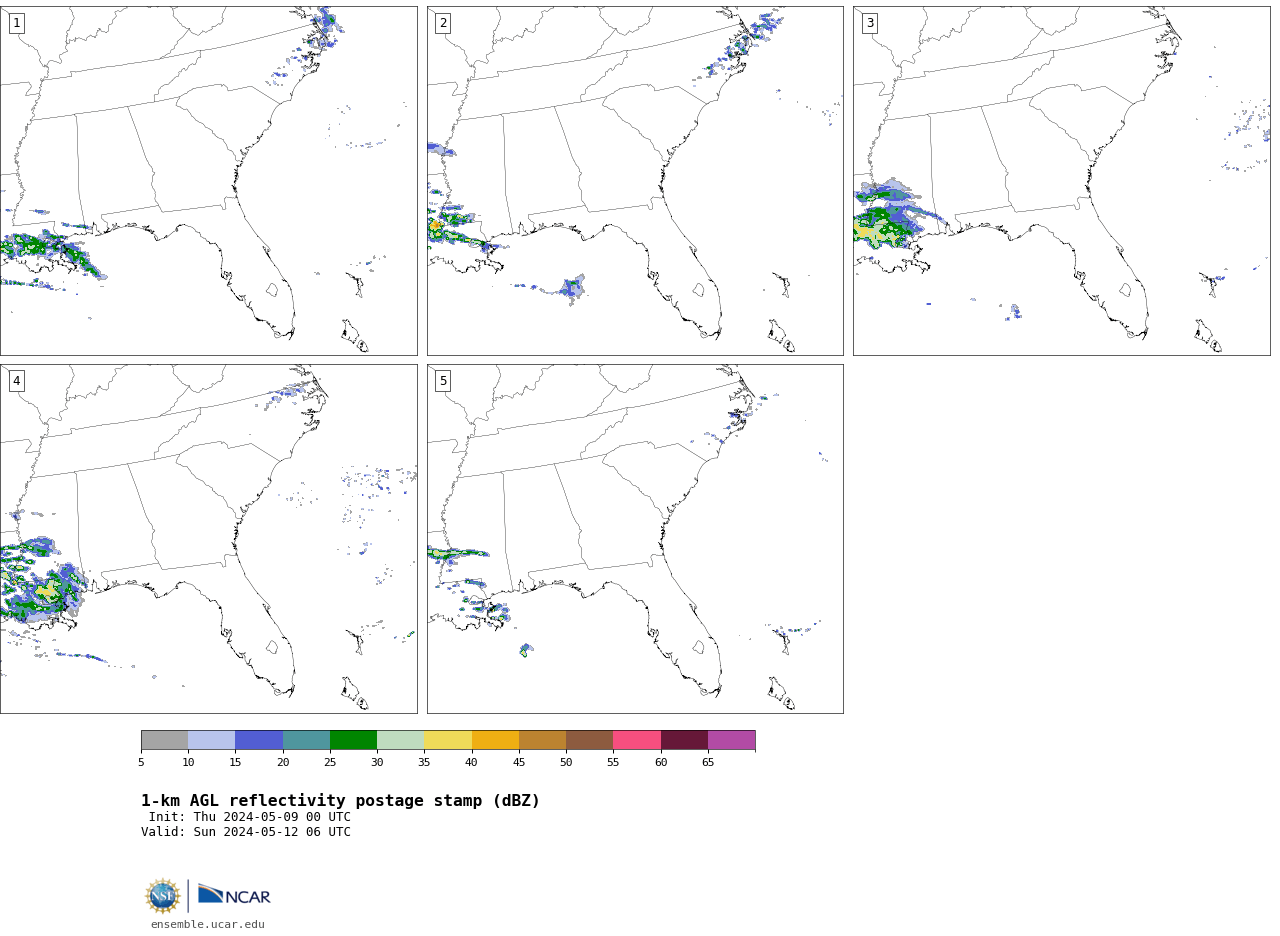Screen dimensions: 1280x936
Task: Click the ensemble.ucar.edu text
Action: [208, 924]
